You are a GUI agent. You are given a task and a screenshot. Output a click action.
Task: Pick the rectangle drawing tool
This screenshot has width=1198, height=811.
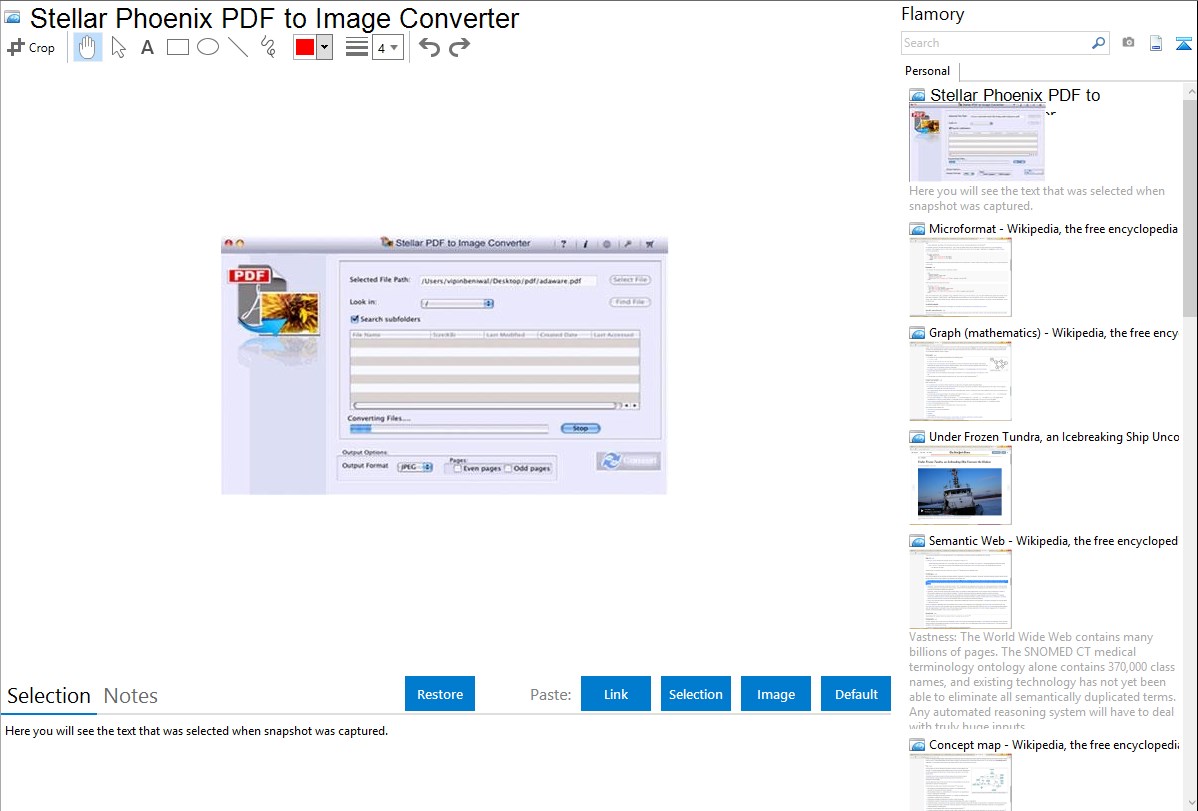coord(177,47)
